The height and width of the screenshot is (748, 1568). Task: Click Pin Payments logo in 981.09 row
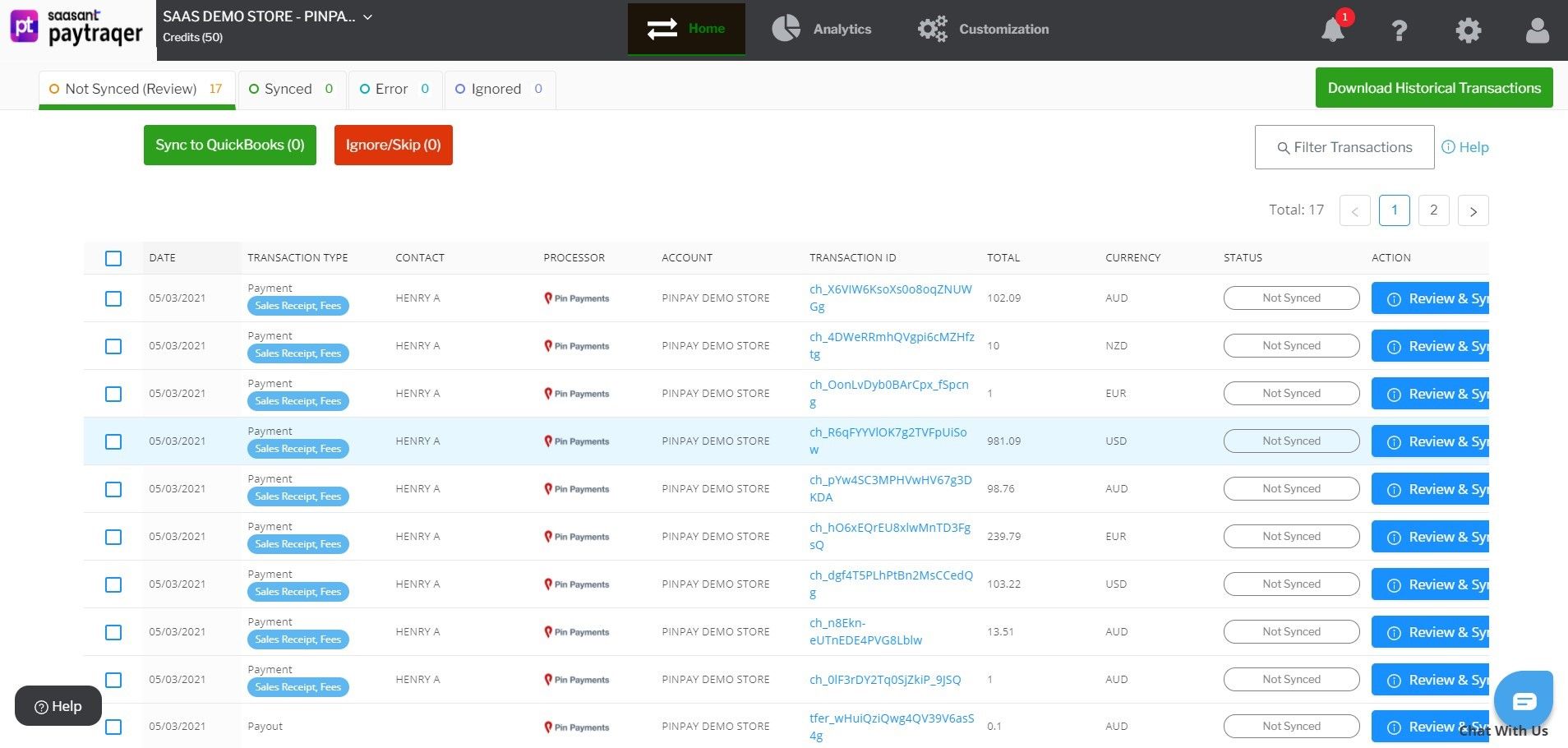(x=577, y=441)
